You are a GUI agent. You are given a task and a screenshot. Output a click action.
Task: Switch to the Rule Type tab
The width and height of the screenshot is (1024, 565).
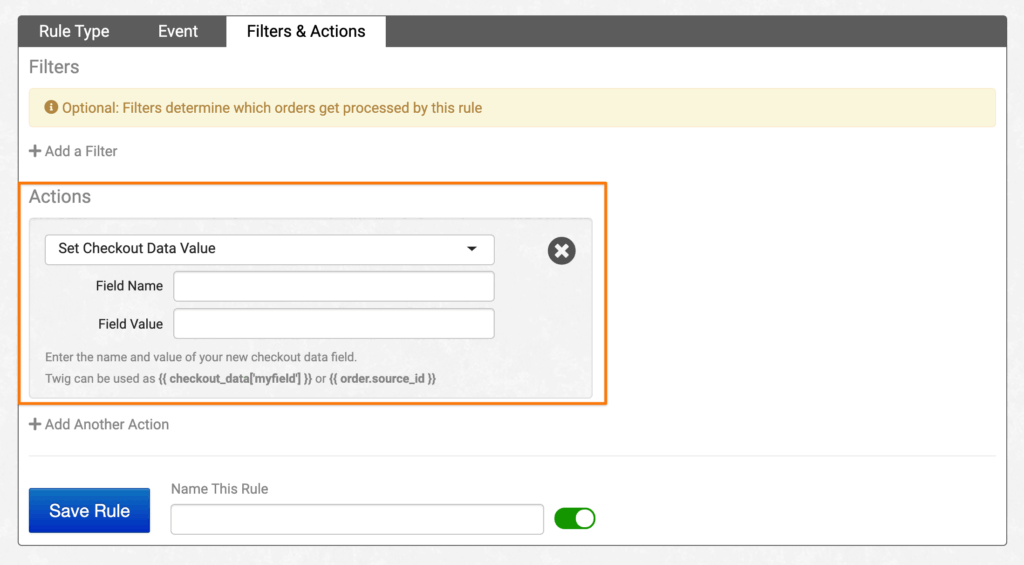click(74, 31)
